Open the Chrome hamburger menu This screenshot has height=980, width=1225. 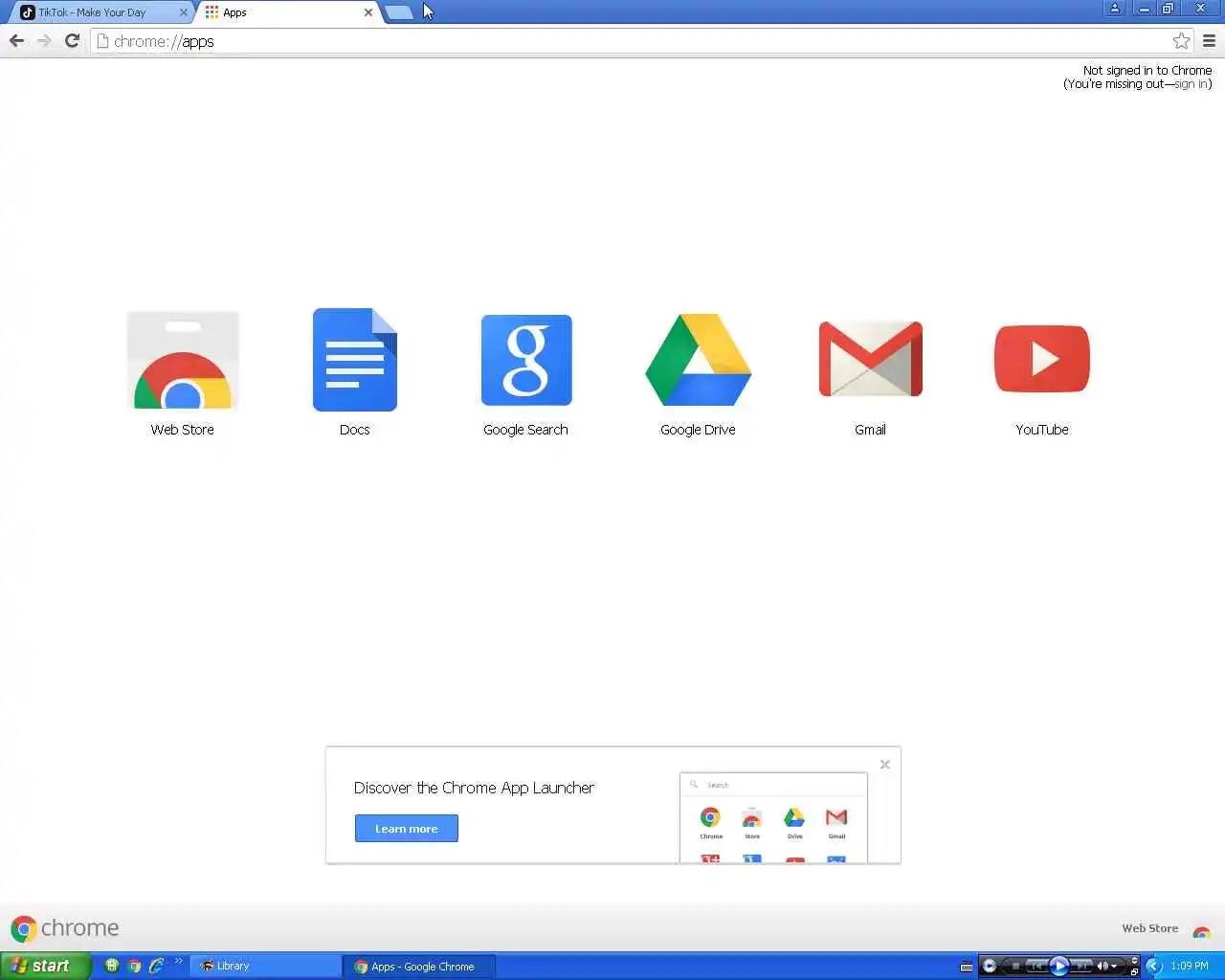[x=1209, y=41]
